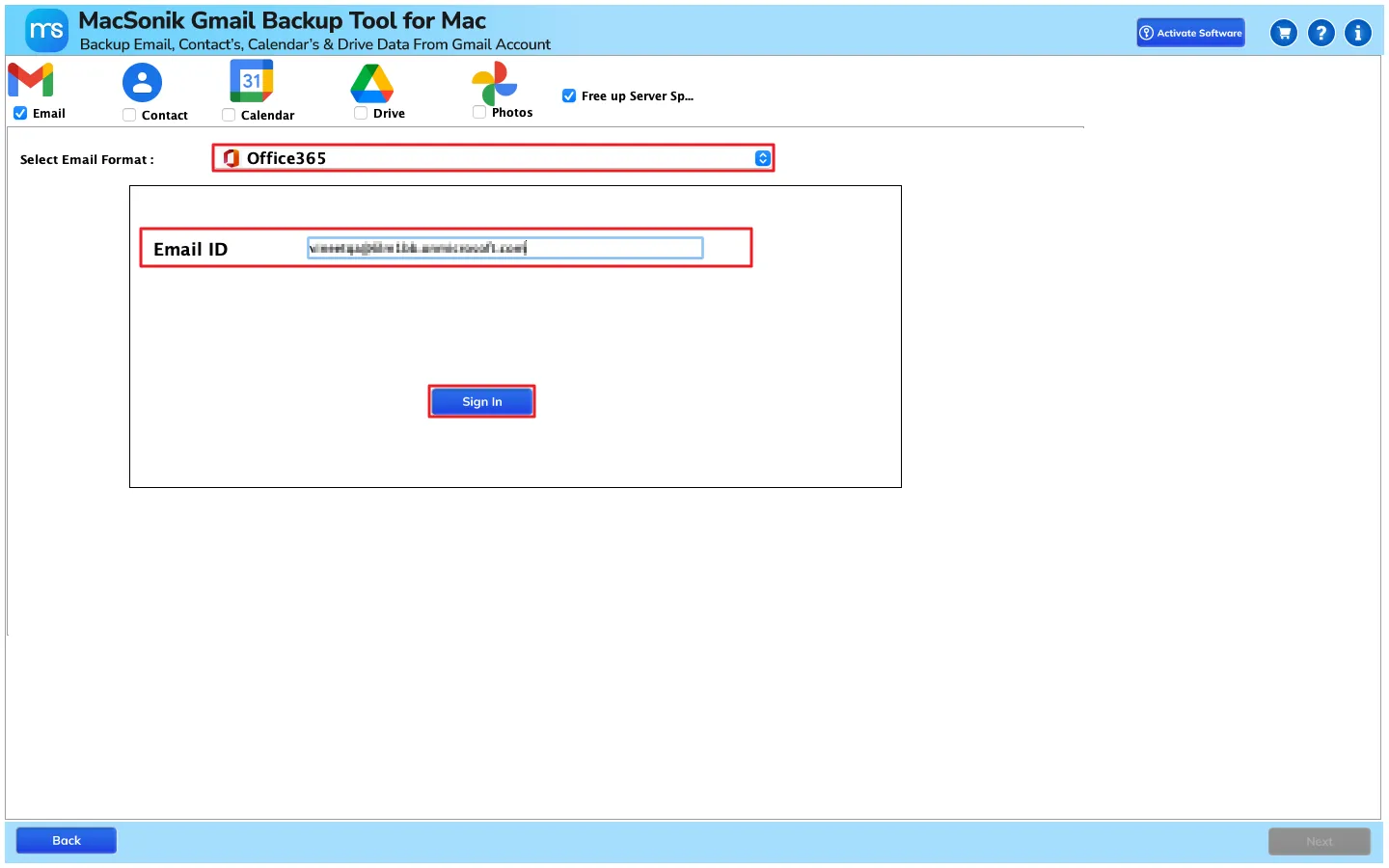The height and width of the screenshot is (868, 1389).
Task: Click the MacSonik Gmail Backup Tool title
Action: click(x=283, y=20)
